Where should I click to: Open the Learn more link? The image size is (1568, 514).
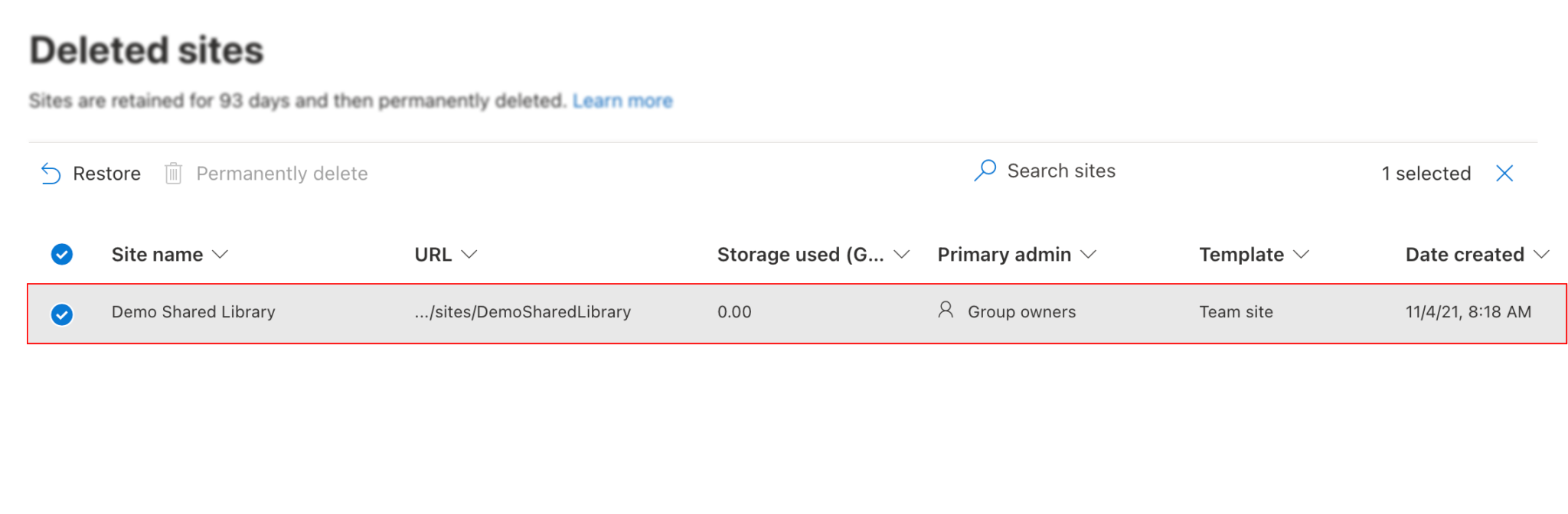[622, 101]
